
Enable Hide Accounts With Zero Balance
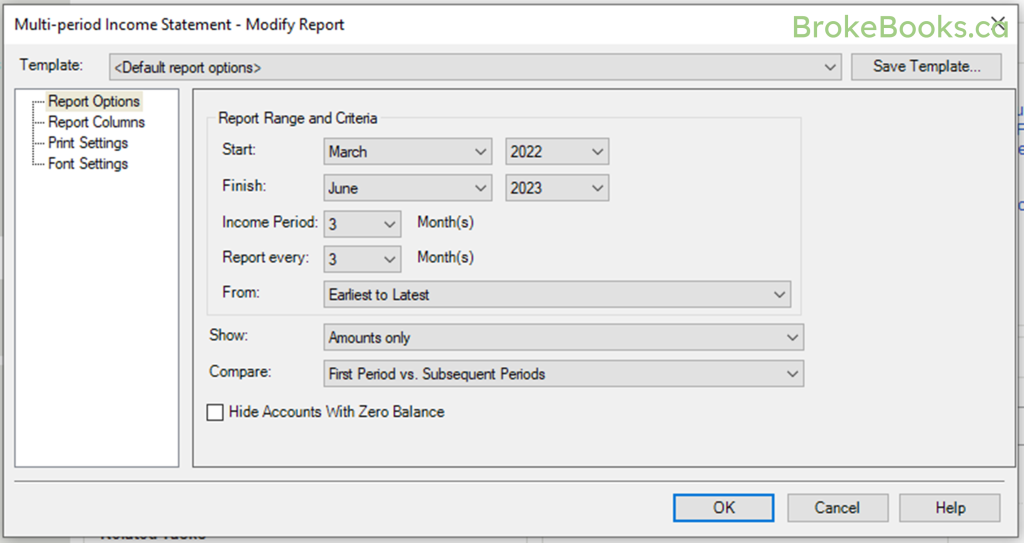click(x=215, y=412)
